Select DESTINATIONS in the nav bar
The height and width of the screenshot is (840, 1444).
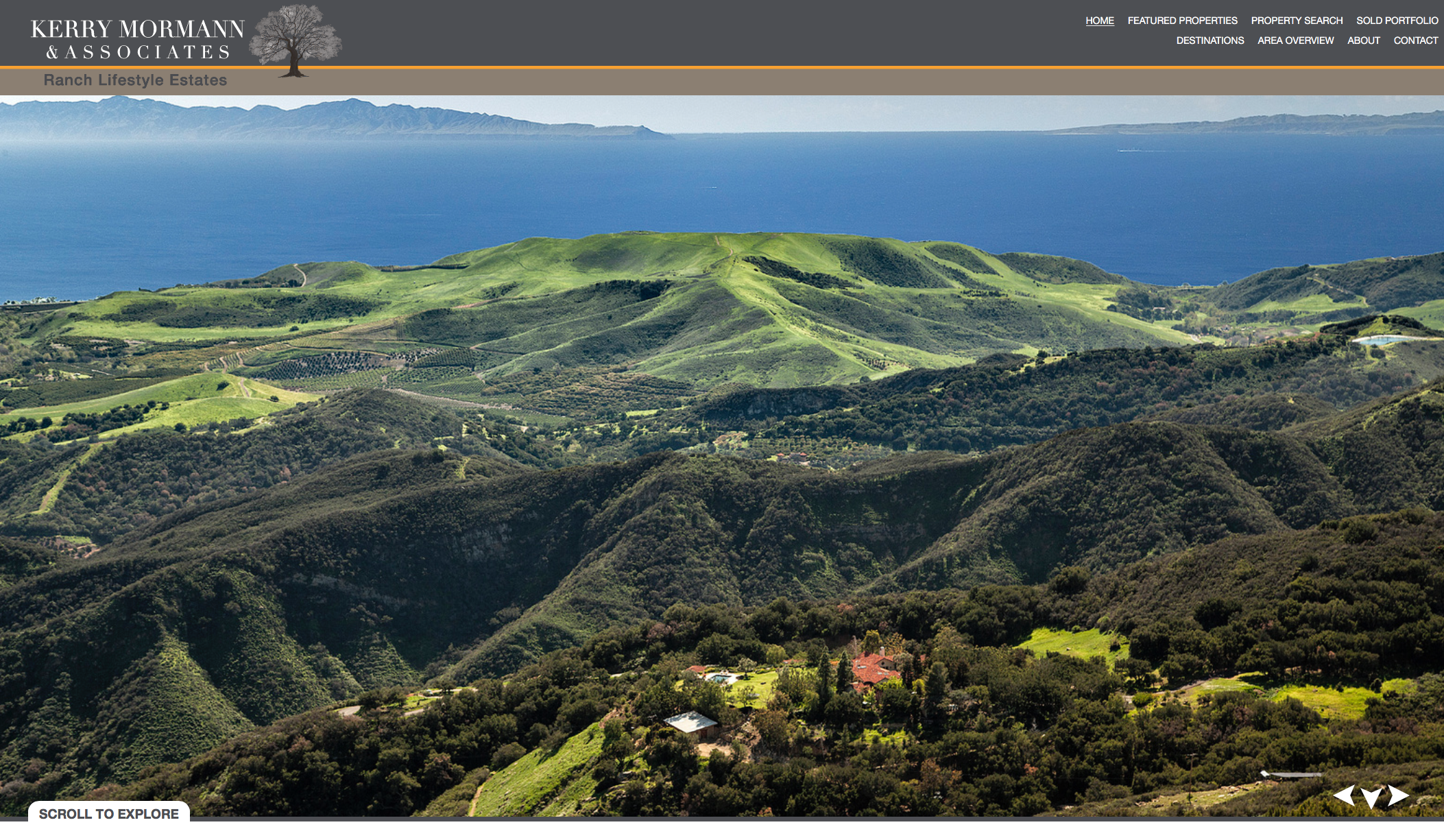point(1210,40)
